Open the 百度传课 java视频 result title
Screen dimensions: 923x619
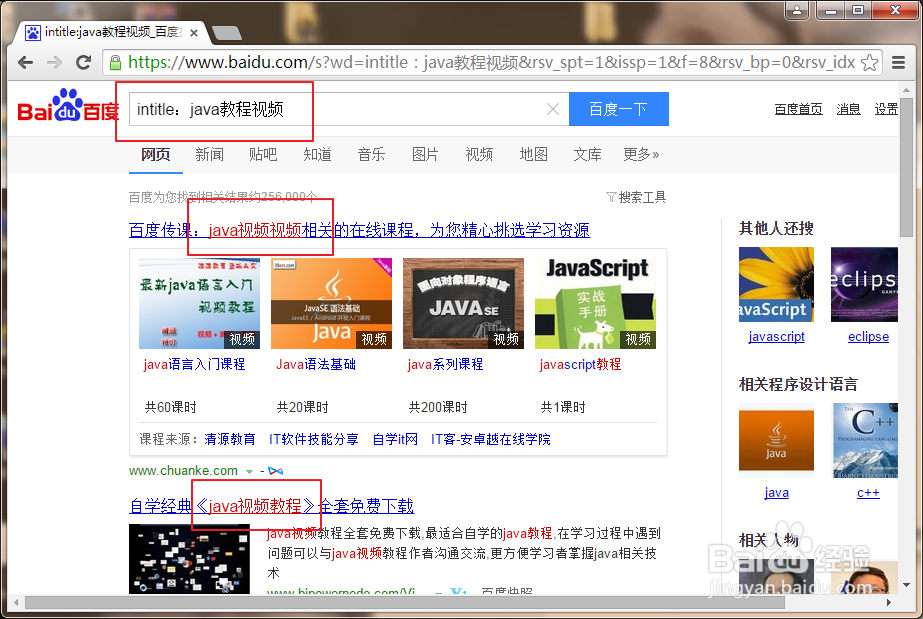(359, 230)
